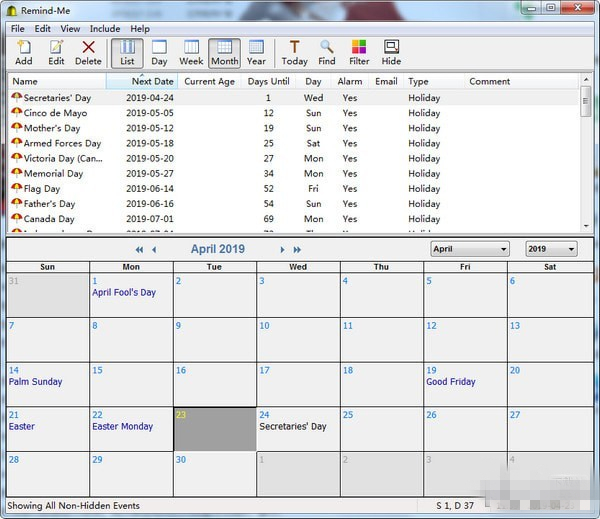Sort list by Next Date column
Image resolution: width=600 pixels, height=519 pixels.
tap(152, 81)
